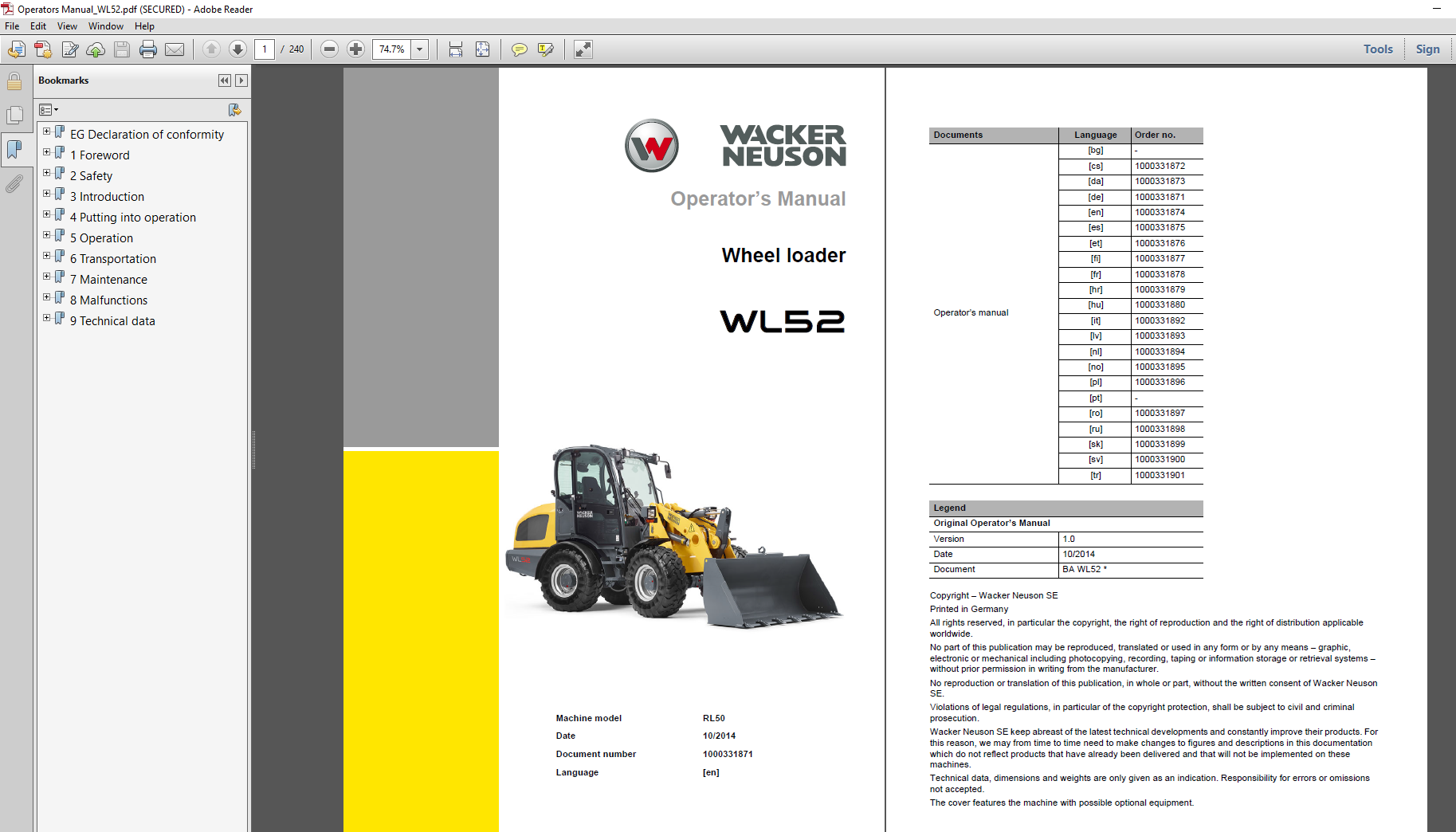Click the Fit one full page icon
The width and height of the screenshot is (1456, 832).
[483, 49]
